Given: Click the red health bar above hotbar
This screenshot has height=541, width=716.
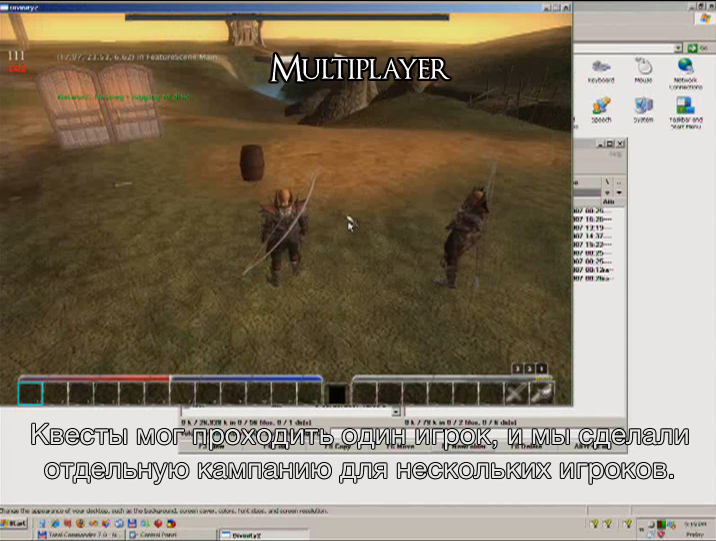Looking at the screenshot, I should coord(95,378).
